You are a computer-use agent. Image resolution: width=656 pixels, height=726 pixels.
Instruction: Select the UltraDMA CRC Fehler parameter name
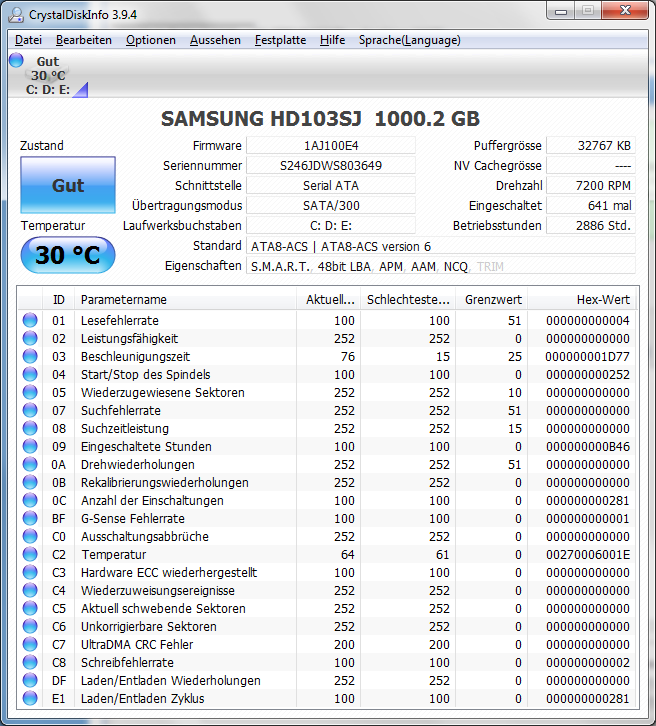click(x=137, y=645)
